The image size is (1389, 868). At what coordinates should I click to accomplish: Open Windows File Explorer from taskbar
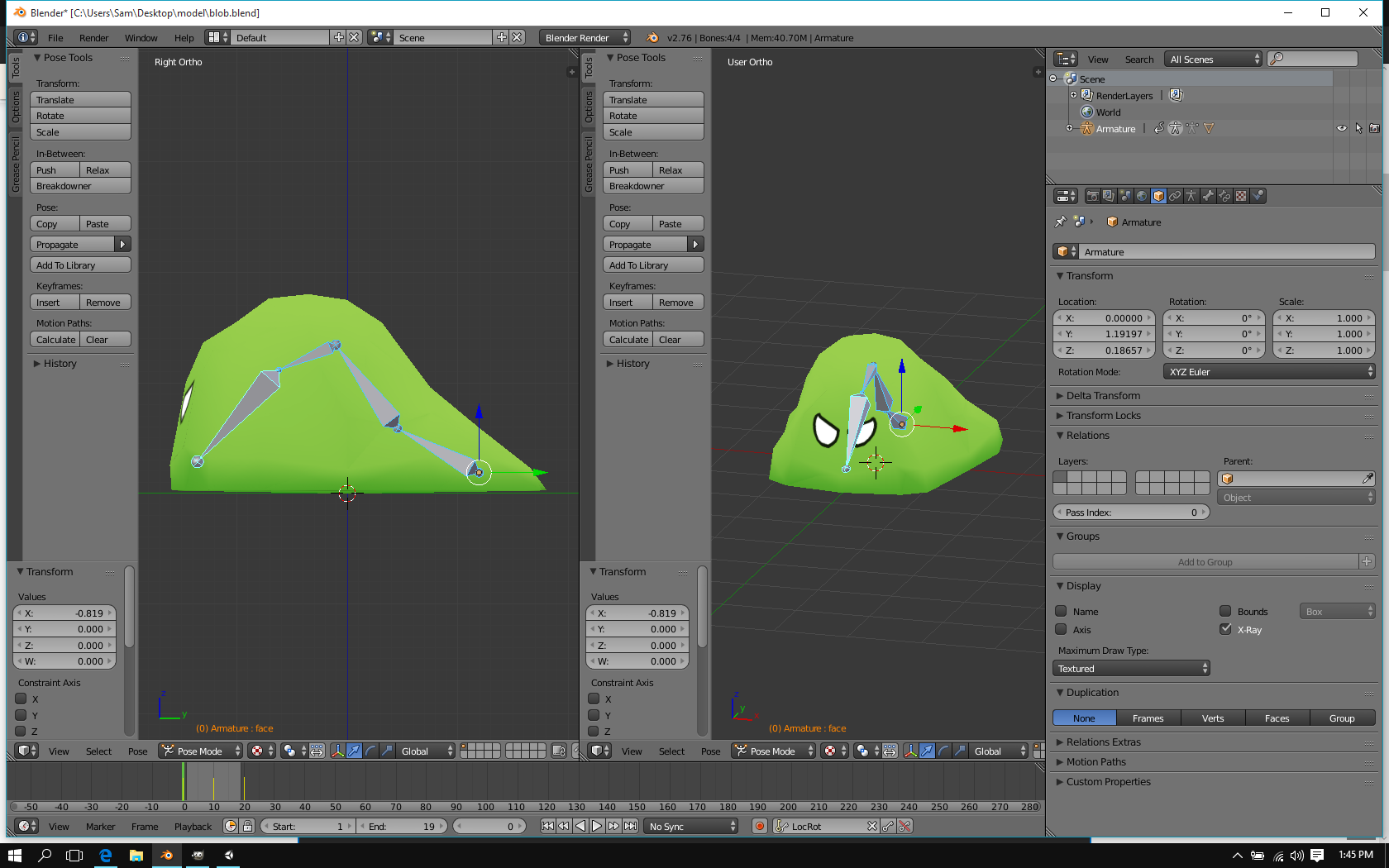(136, 855)
